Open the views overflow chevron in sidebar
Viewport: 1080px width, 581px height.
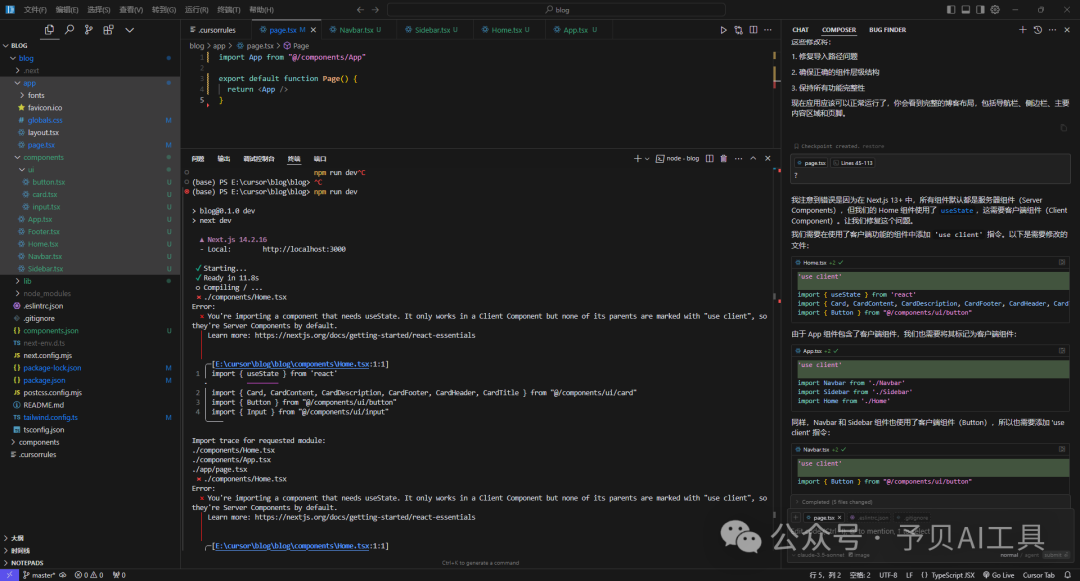pos(129,30)
